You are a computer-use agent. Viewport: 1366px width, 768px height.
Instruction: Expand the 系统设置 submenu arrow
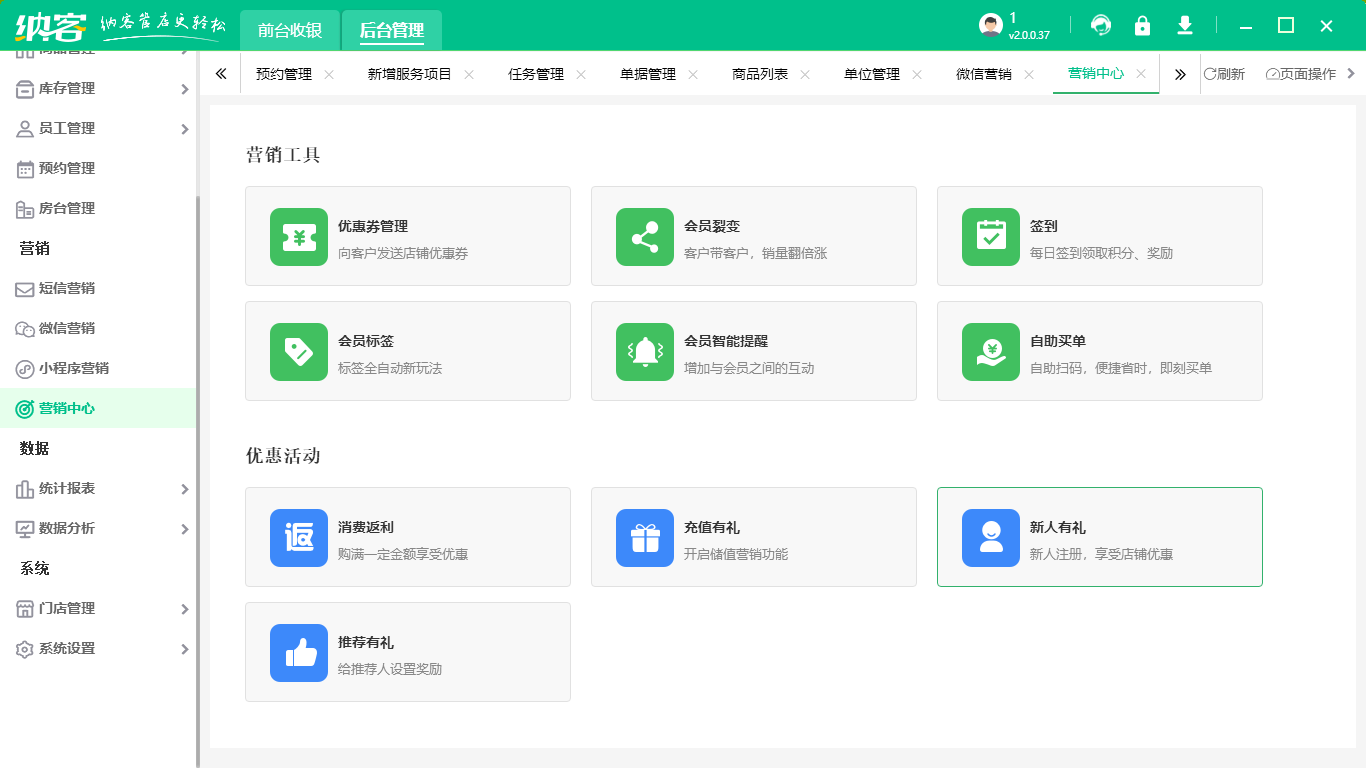pyautogui.click(x=184, y=649)
